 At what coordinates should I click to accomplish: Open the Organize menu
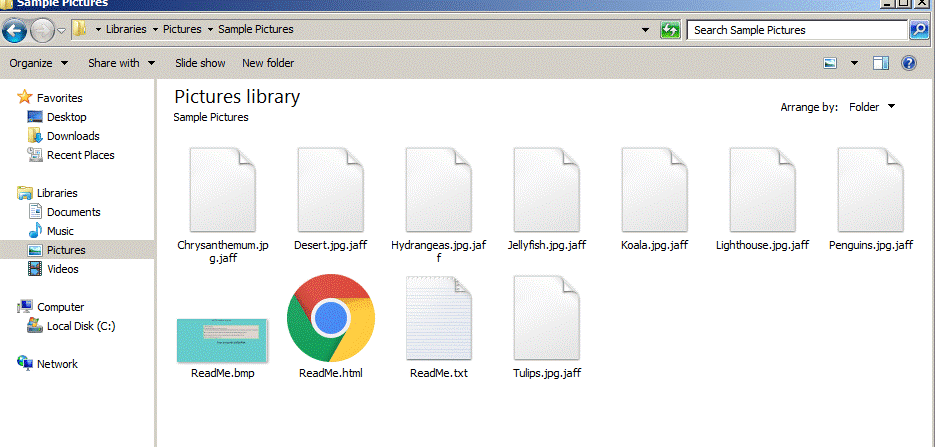point(39,63)
